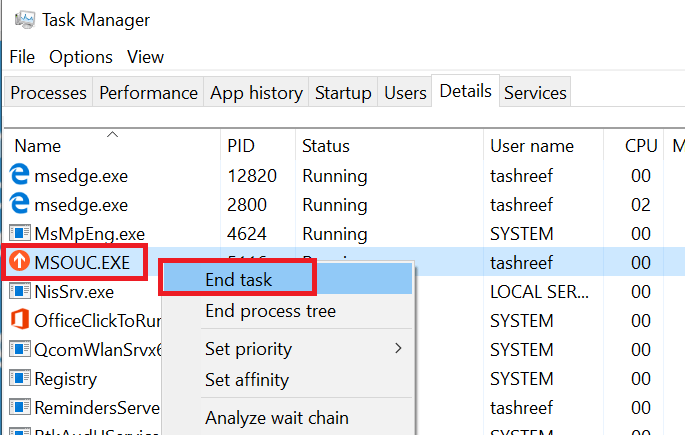Open the Options menu
The image size is (685, 435).
coord(81,57)
